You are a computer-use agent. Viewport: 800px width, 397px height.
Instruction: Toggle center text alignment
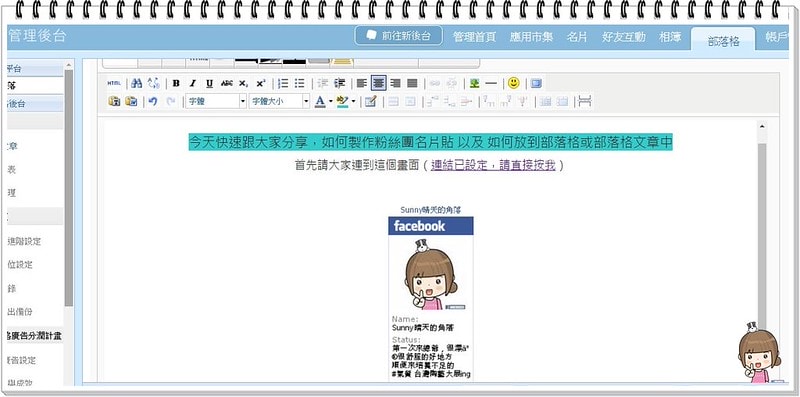[x=379, y=83]
